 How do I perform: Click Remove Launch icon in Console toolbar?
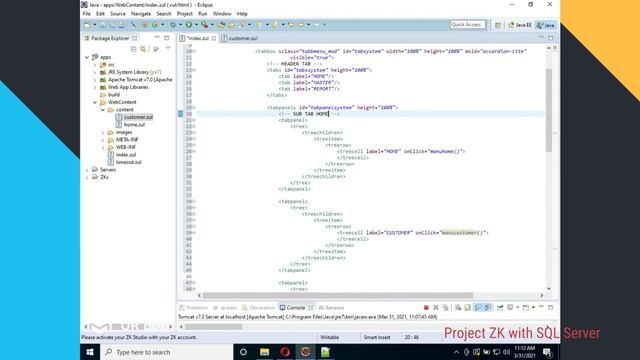pos(436,307)
